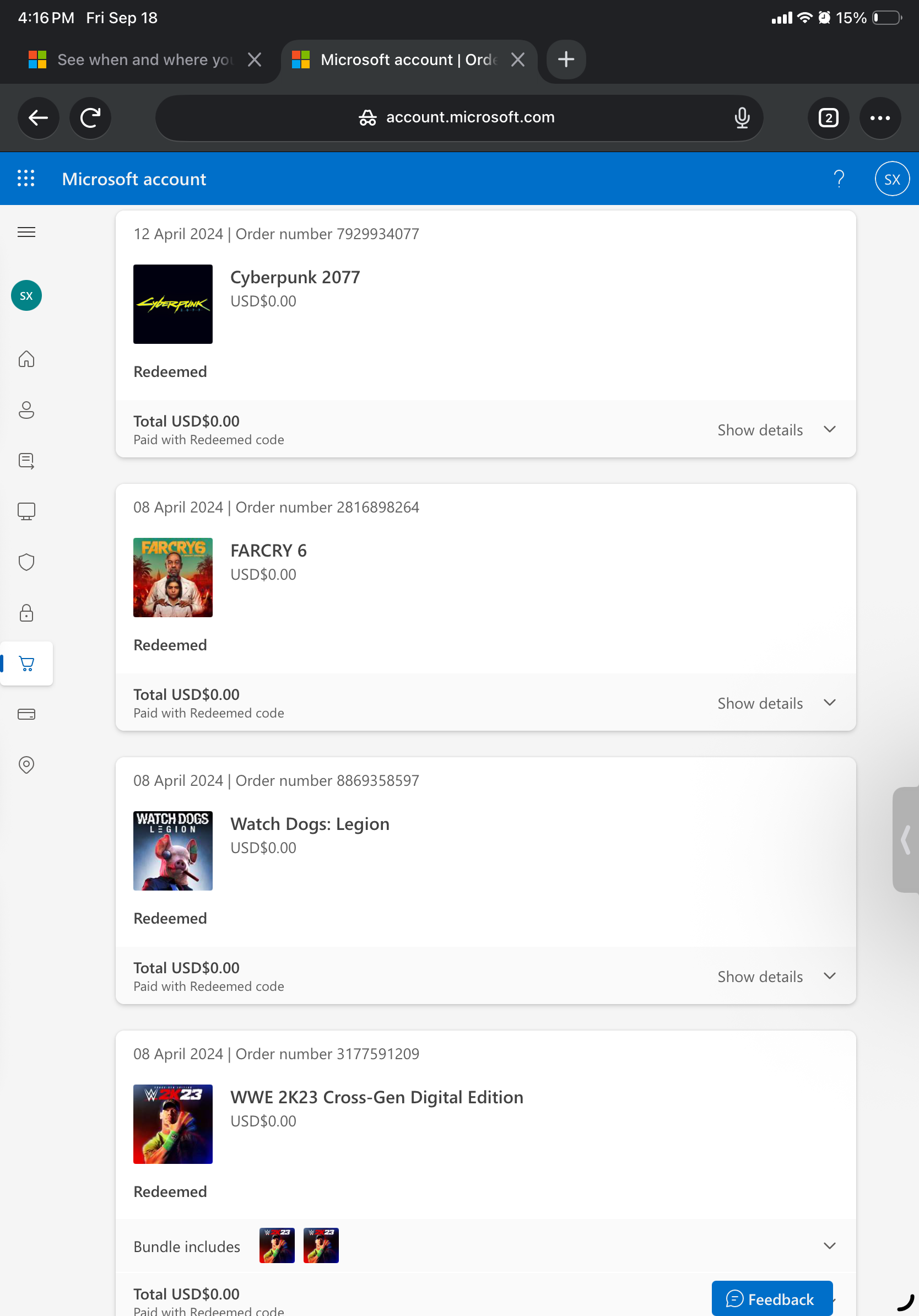Open Services & subscriptions sidebar icon
Image resolution: width=919 pixels, height=1316 pixels.
[x=26, y=461]
